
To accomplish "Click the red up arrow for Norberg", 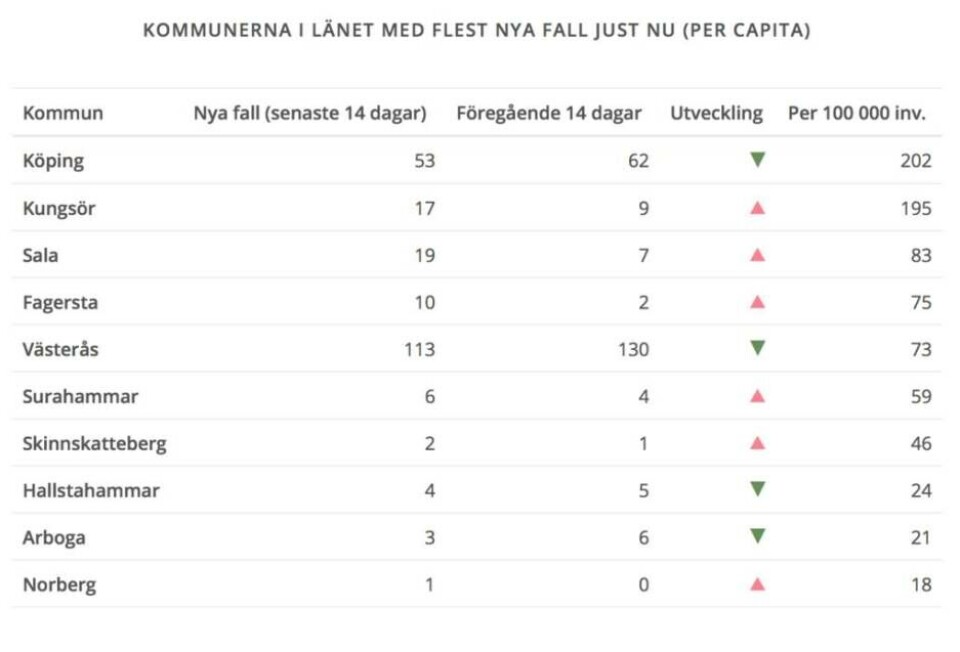I will 757,584.
